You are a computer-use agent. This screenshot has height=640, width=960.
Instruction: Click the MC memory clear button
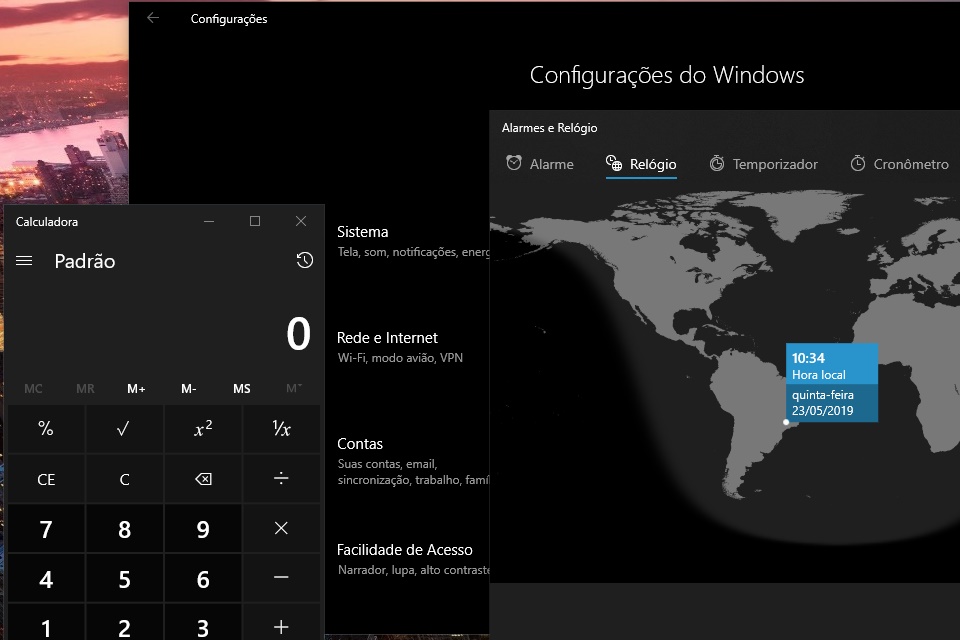coord(33,388)
